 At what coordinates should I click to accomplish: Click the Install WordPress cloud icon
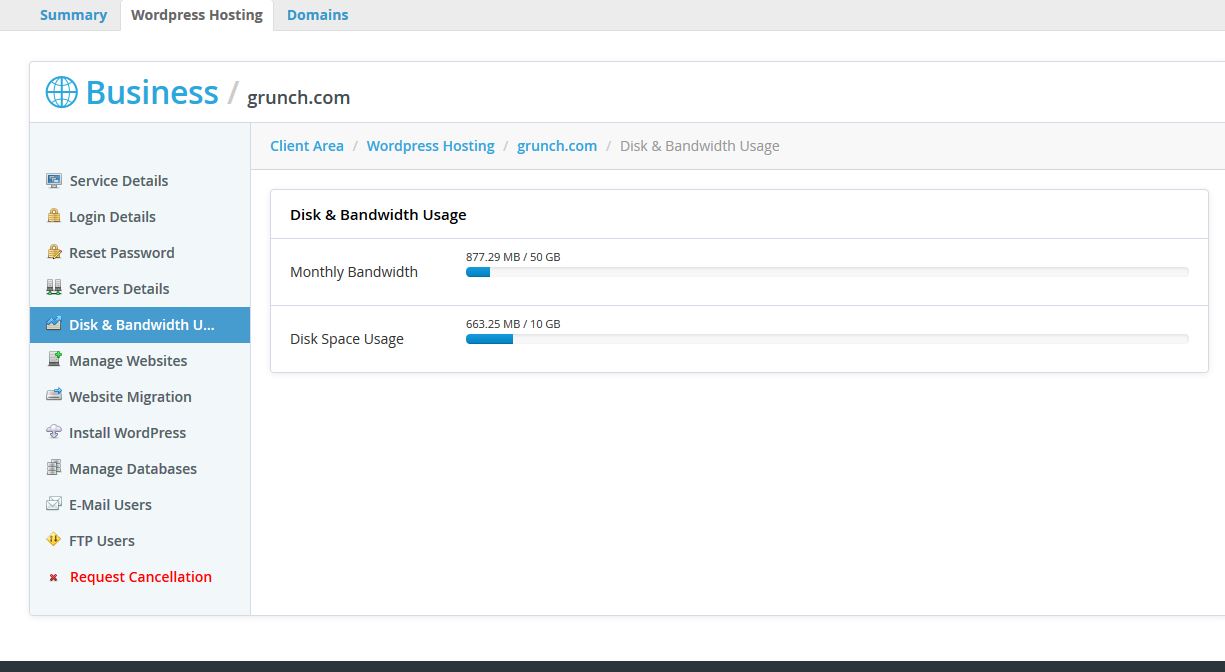[x=54, y=432]
